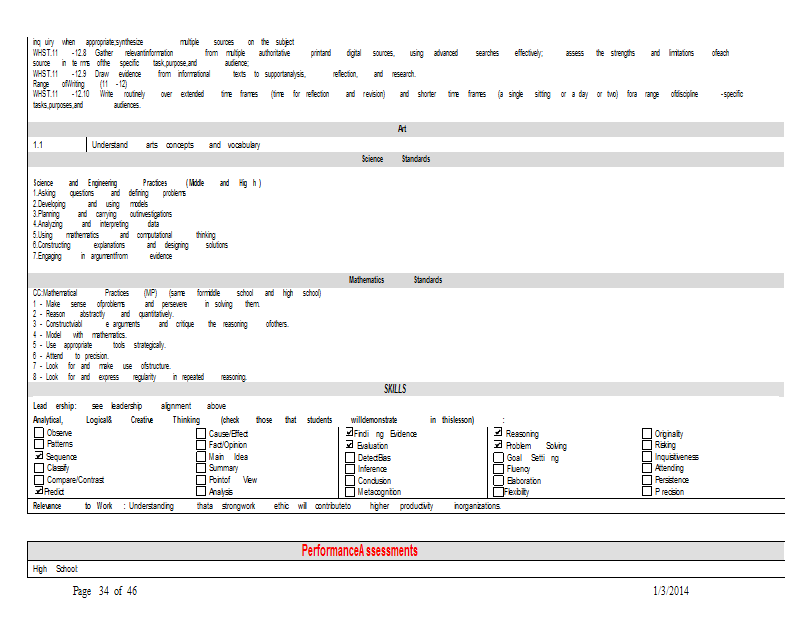
Task: Tick the Fact/Opinion checkbox
Action: tap(201, 445)
